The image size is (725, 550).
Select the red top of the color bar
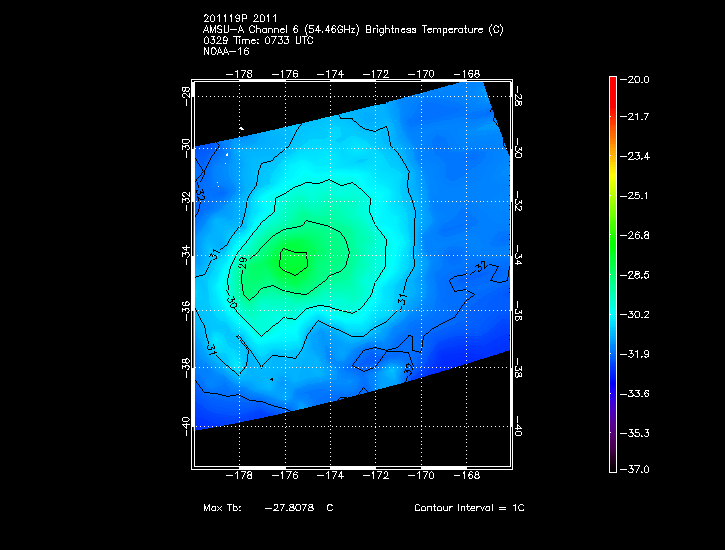coord(612,82)
